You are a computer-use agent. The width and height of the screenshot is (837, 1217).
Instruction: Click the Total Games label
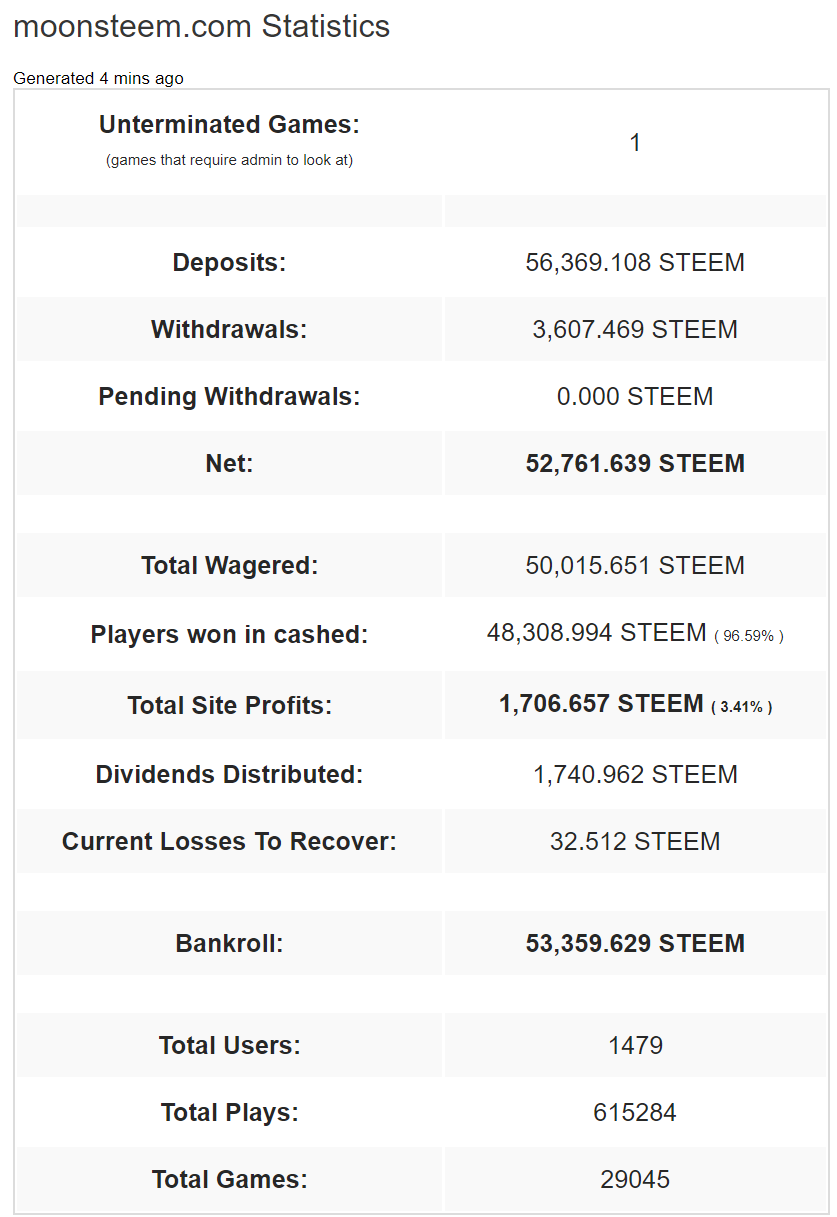click(x=229, y=1180)
